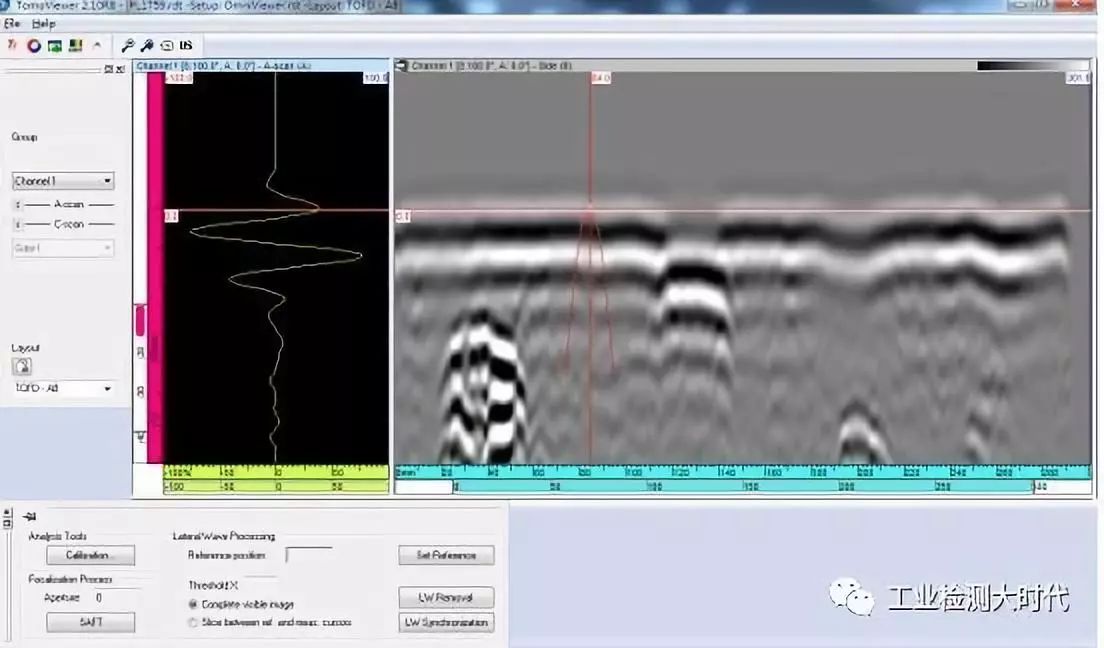
Task: Open the TOFD - All layout dropdown
Action: (x=63, y=388)
